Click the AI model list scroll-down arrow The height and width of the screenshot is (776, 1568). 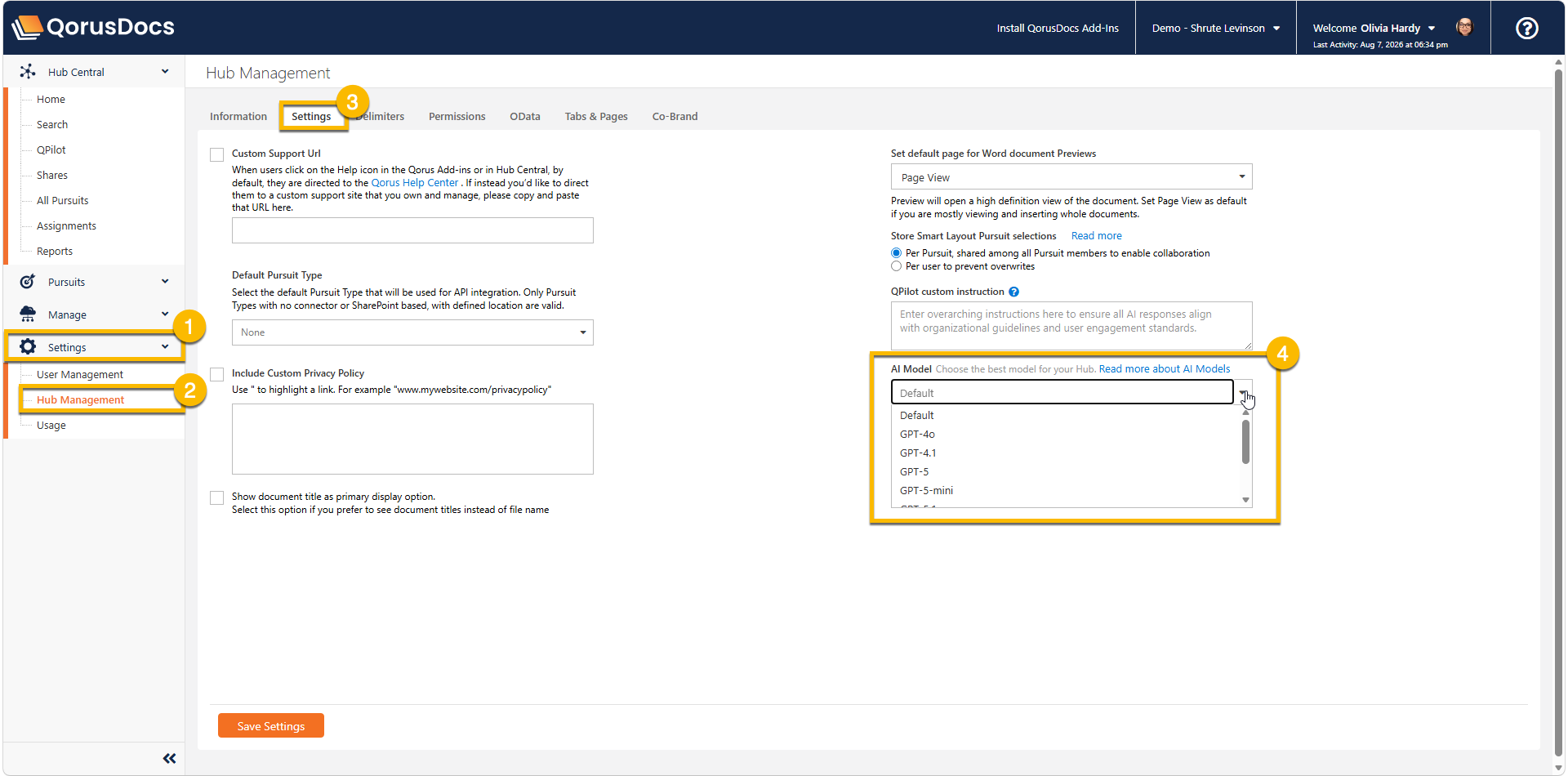pos(1245,500)
